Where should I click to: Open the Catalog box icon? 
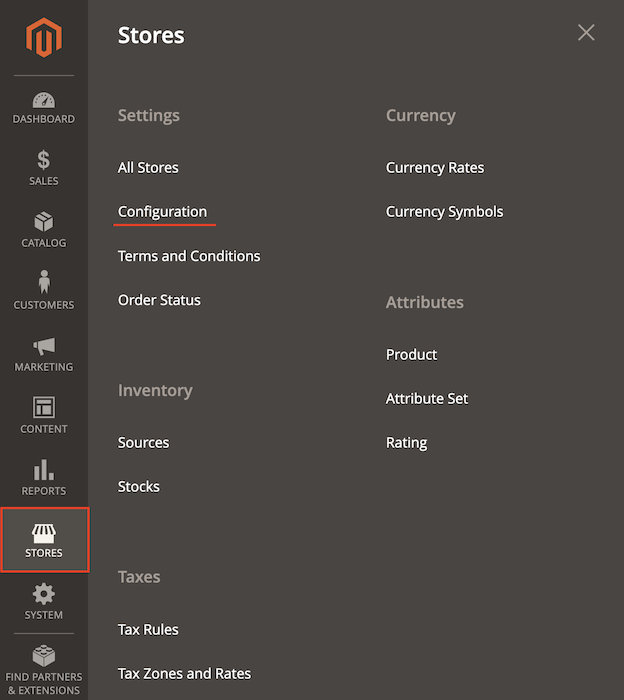point(44,222)
